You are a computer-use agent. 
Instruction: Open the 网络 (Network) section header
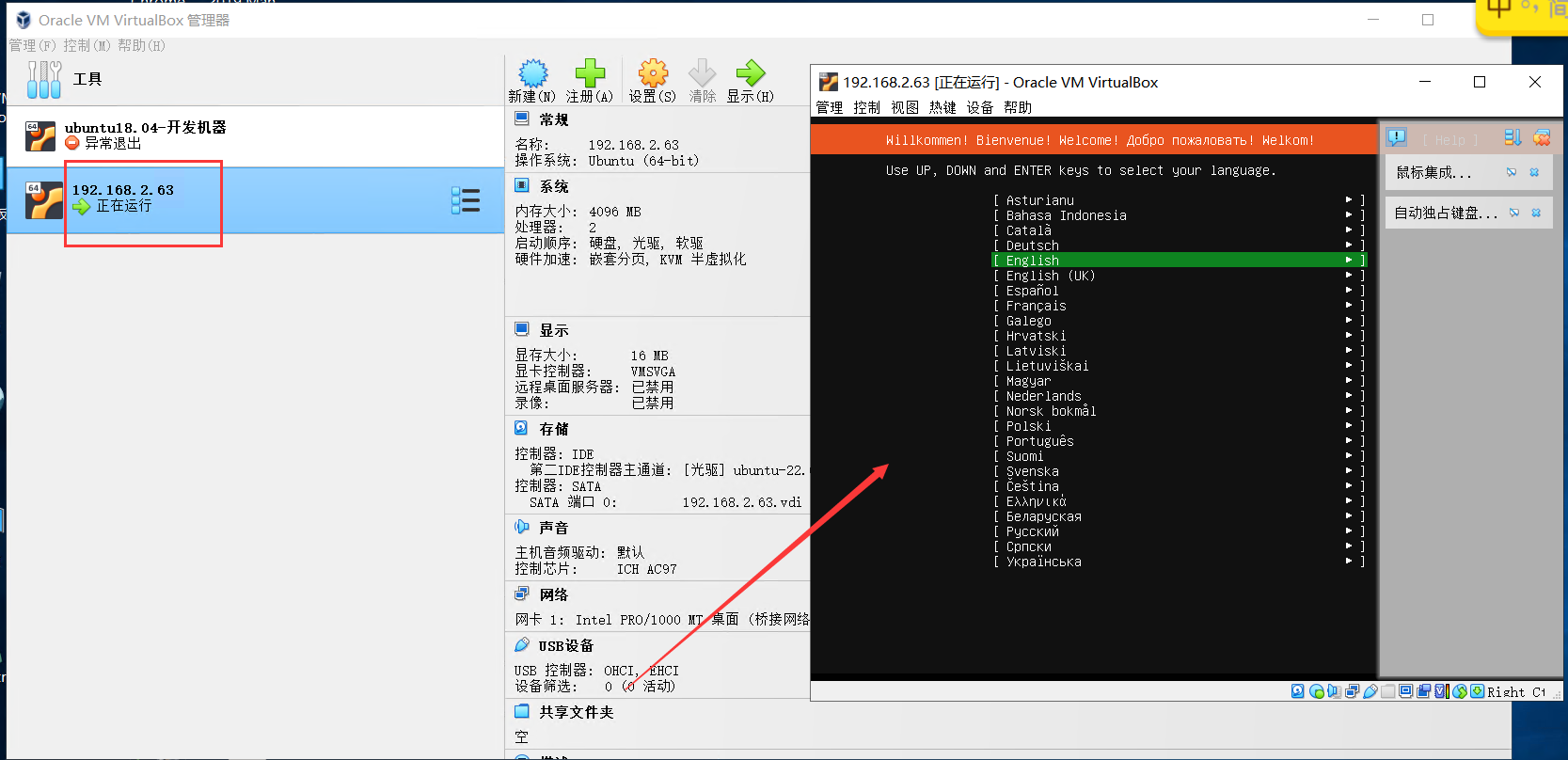tap(554, 594)
